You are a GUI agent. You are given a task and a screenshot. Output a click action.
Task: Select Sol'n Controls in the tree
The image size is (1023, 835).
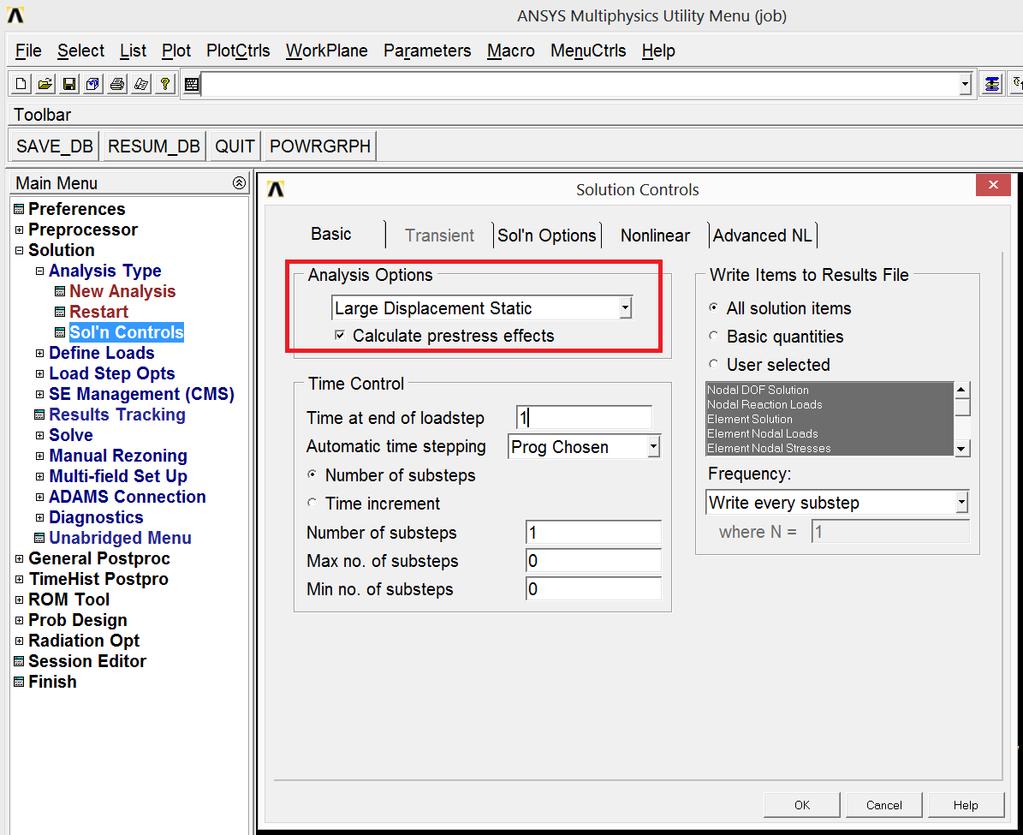coord(126,332)
